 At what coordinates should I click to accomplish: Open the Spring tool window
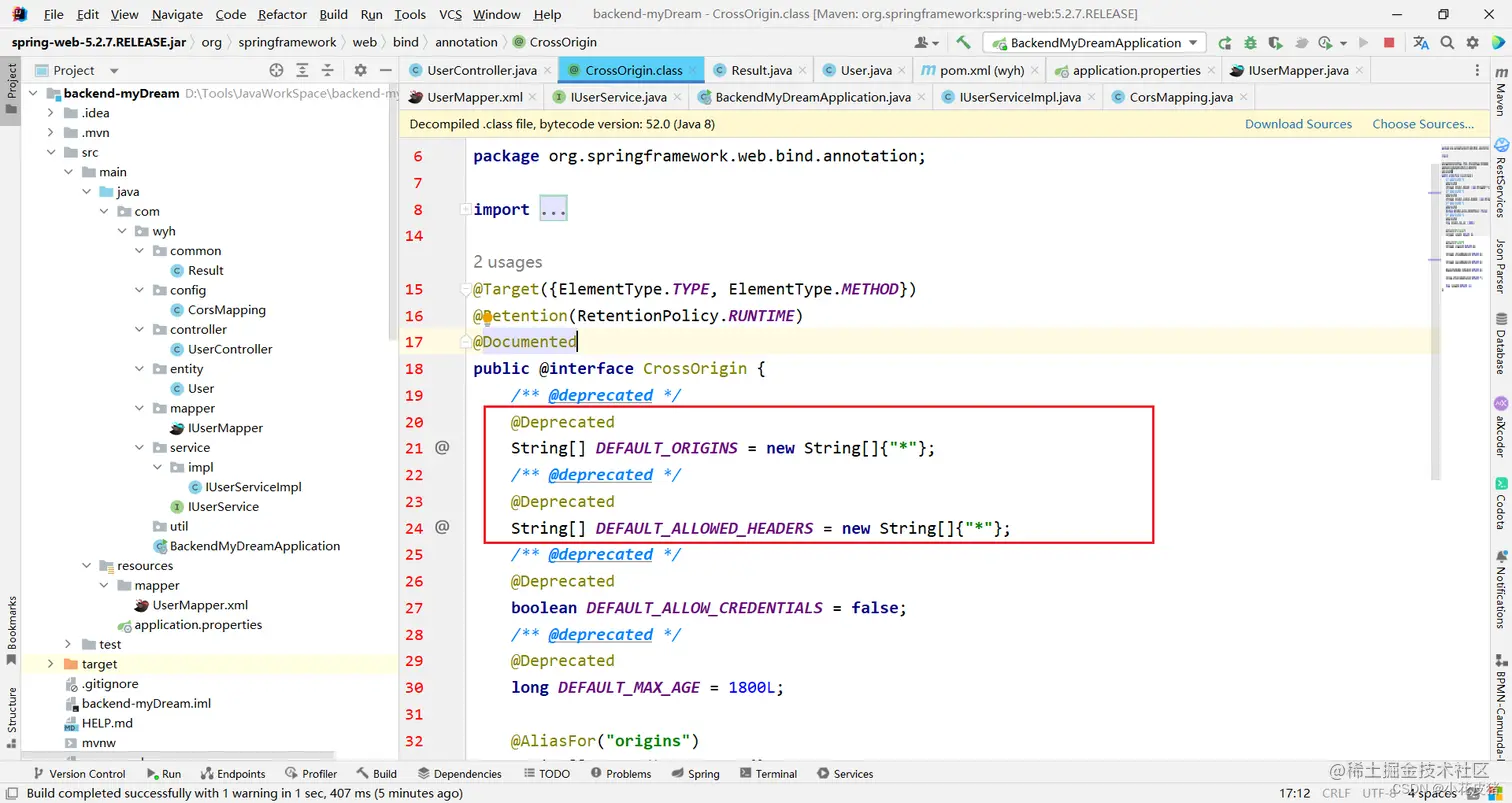pos(695,774)
